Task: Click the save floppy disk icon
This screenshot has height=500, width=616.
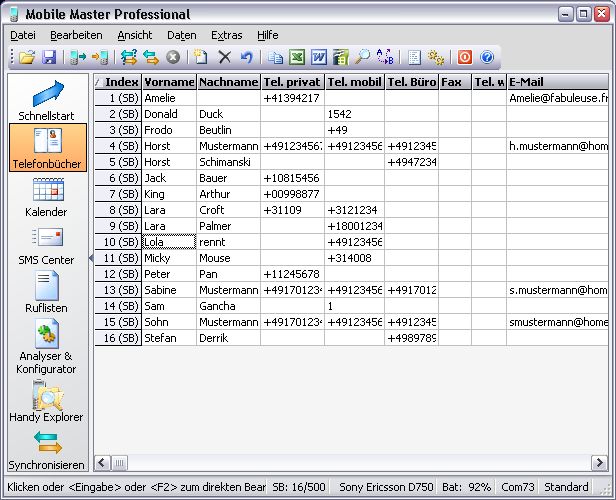Action: 48,58
